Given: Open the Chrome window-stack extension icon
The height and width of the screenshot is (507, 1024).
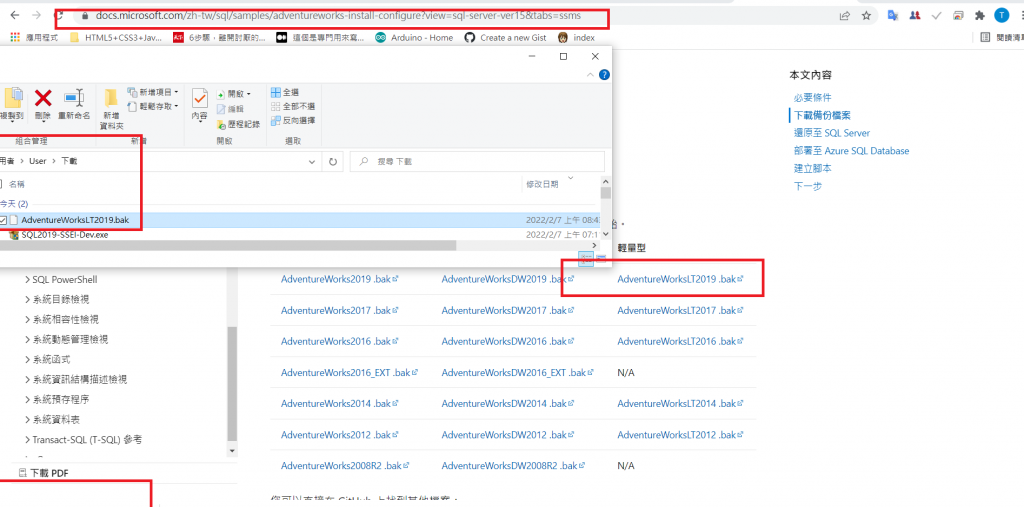Looking at the screenshot, I should (958, 16).
